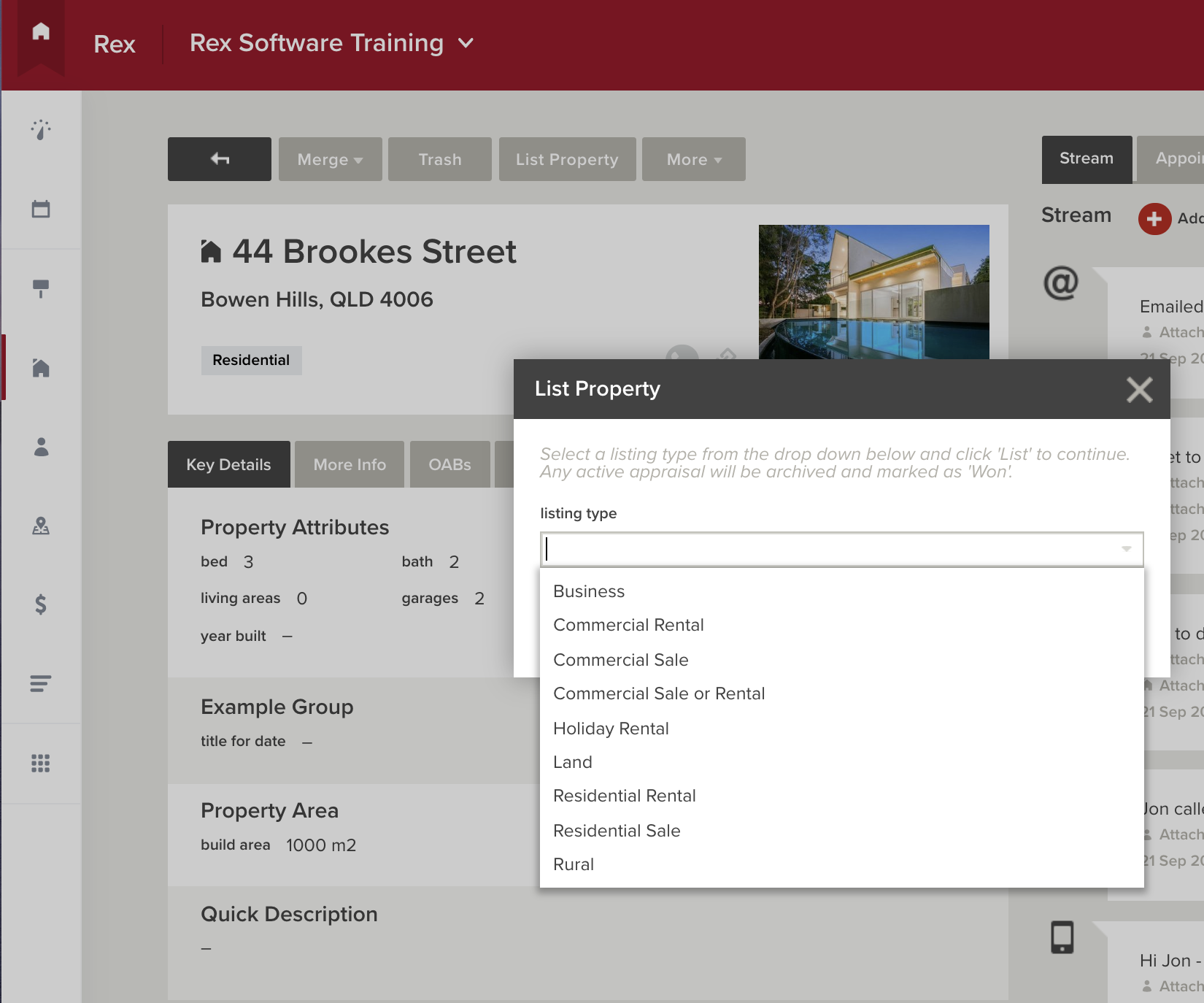Open Financials via the dollar sidebar icon
This screenshot has width=1204, height=1003.
(41, 605)
